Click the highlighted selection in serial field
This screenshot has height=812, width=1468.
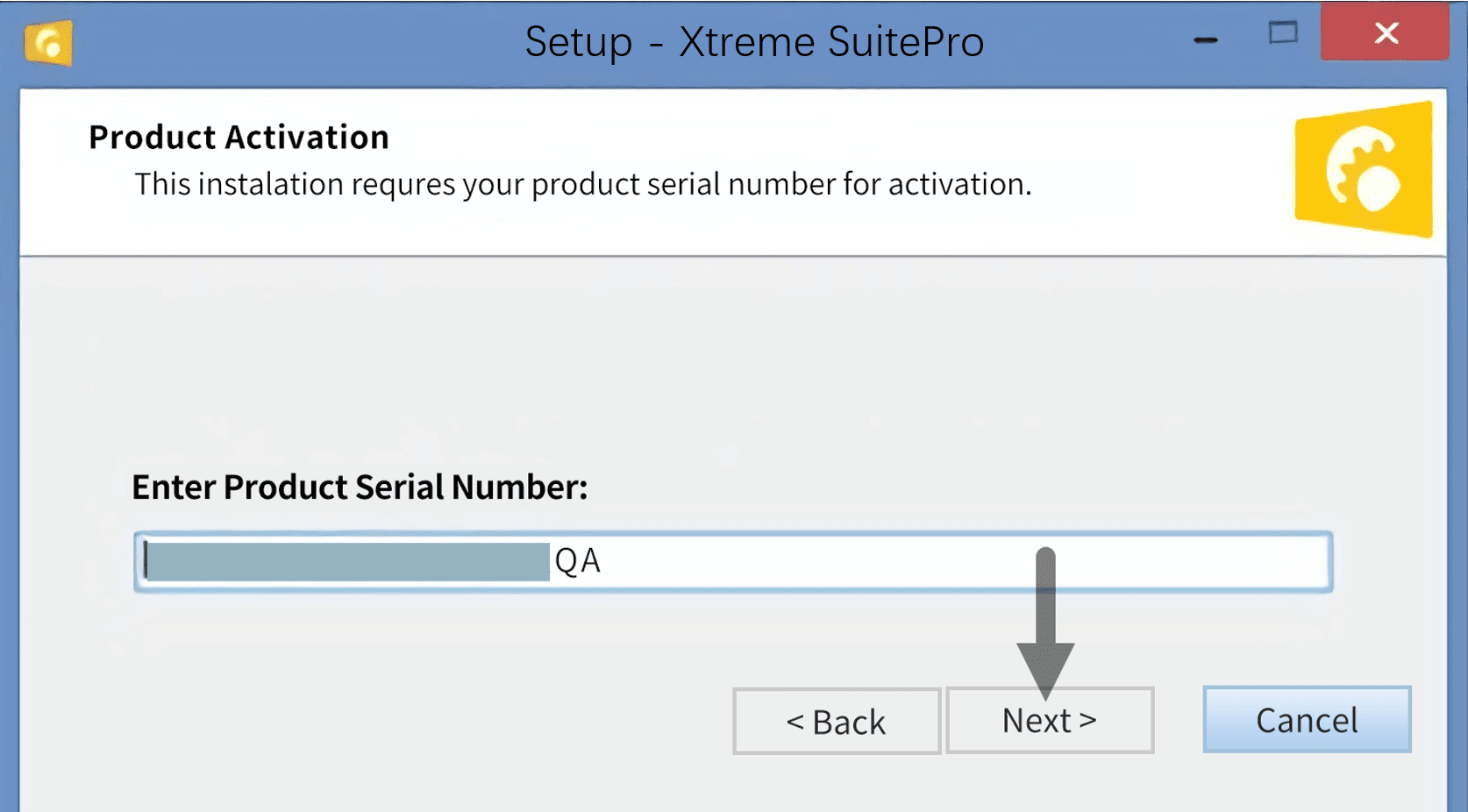(348, 561)
